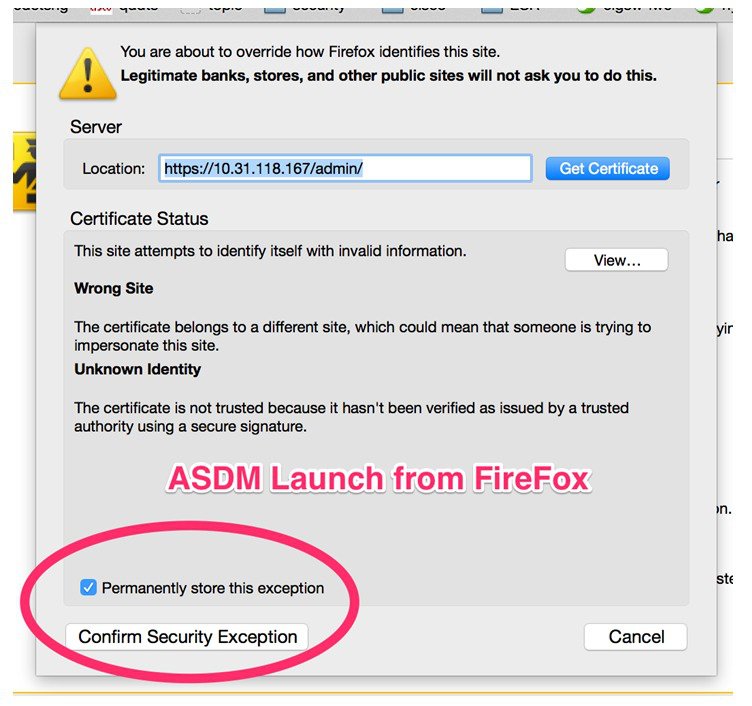Open the cisco bookmark folder icon

[392, 8]
